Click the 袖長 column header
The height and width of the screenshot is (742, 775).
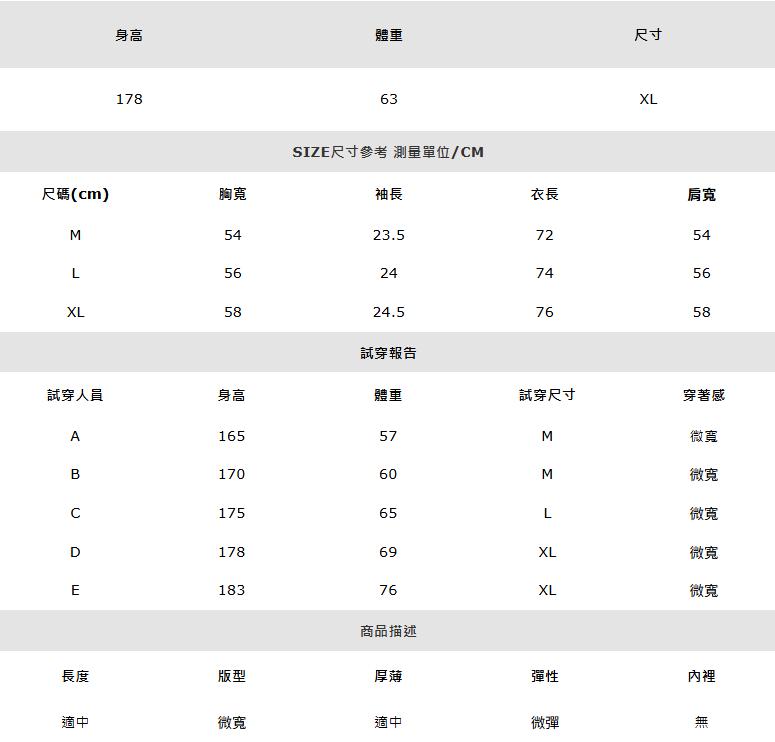388,194
